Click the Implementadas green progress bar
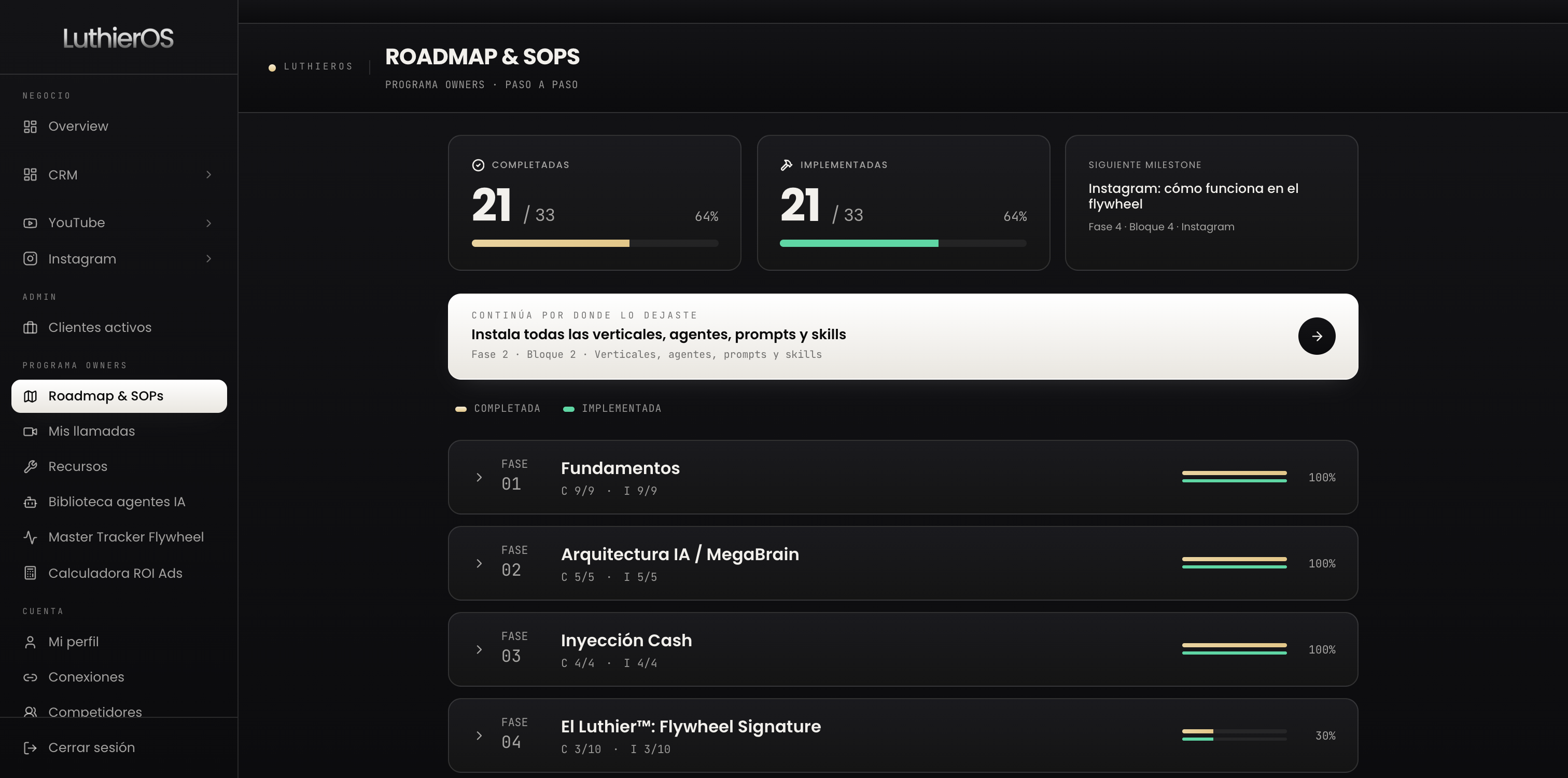 903,243
